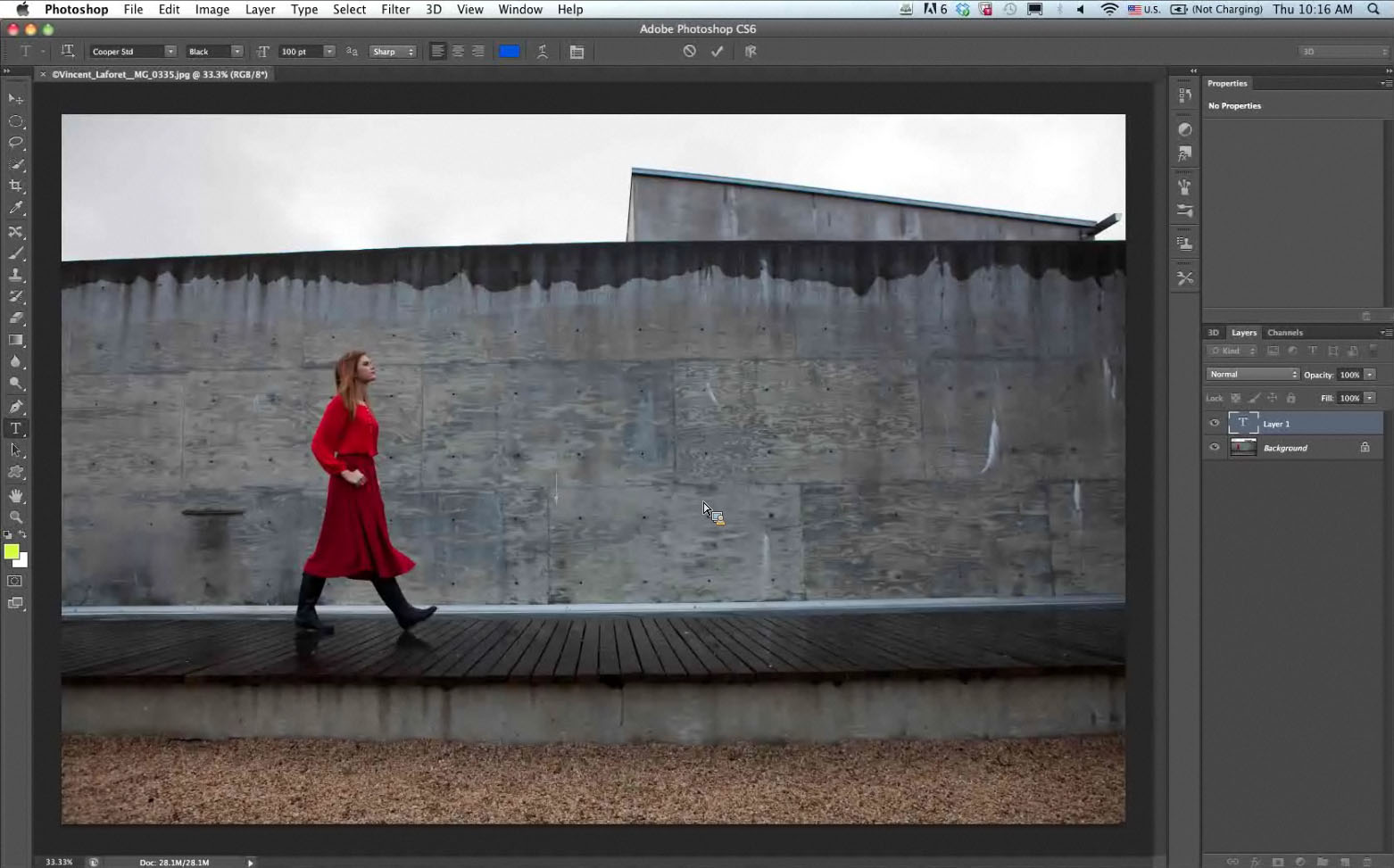Select the Lasso tool
This screenshot has height=868, width=1394.
[x=16, y=143]
